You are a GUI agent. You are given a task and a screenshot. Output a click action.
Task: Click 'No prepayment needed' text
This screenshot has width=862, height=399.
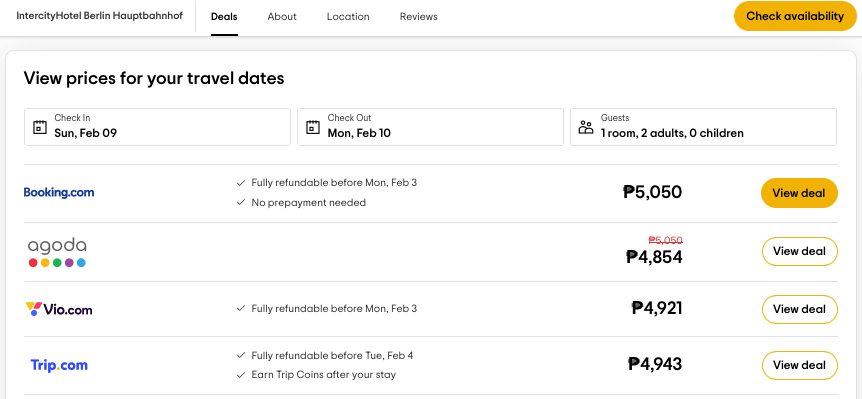[x=308, y=203]
